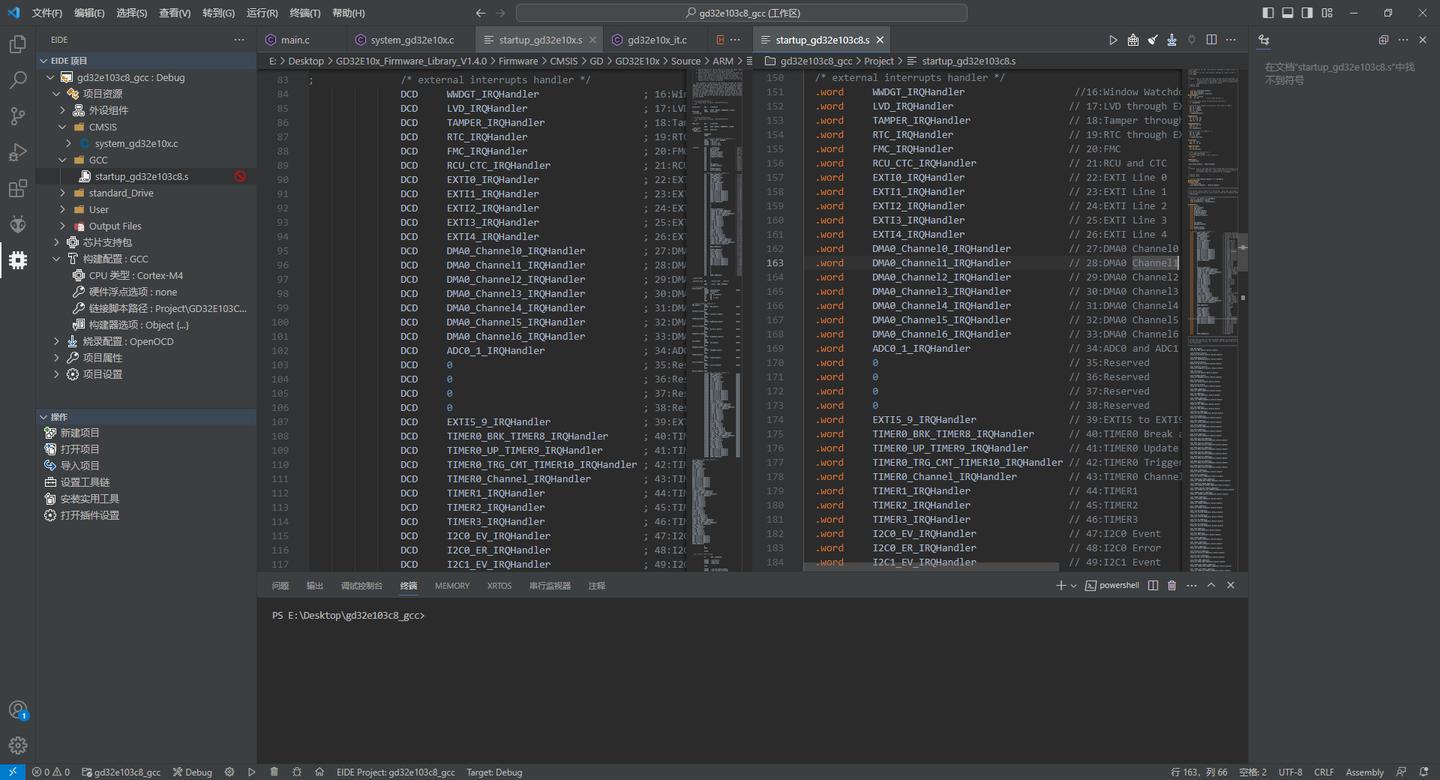Toggle the panel layout icon in the title bar
The width and height of the screenshot is (1440, 780).
(x=1286, y=12)
